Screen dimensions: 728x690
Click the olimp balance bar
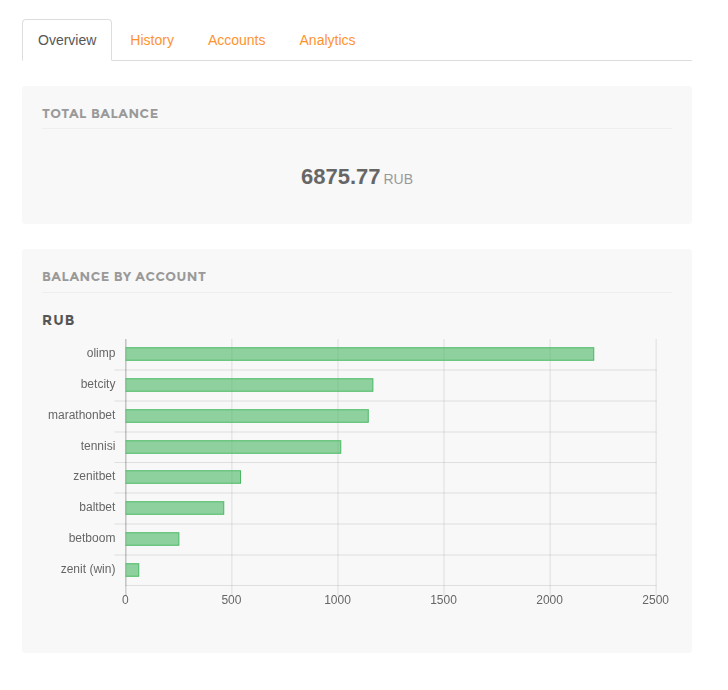[359, 354]
